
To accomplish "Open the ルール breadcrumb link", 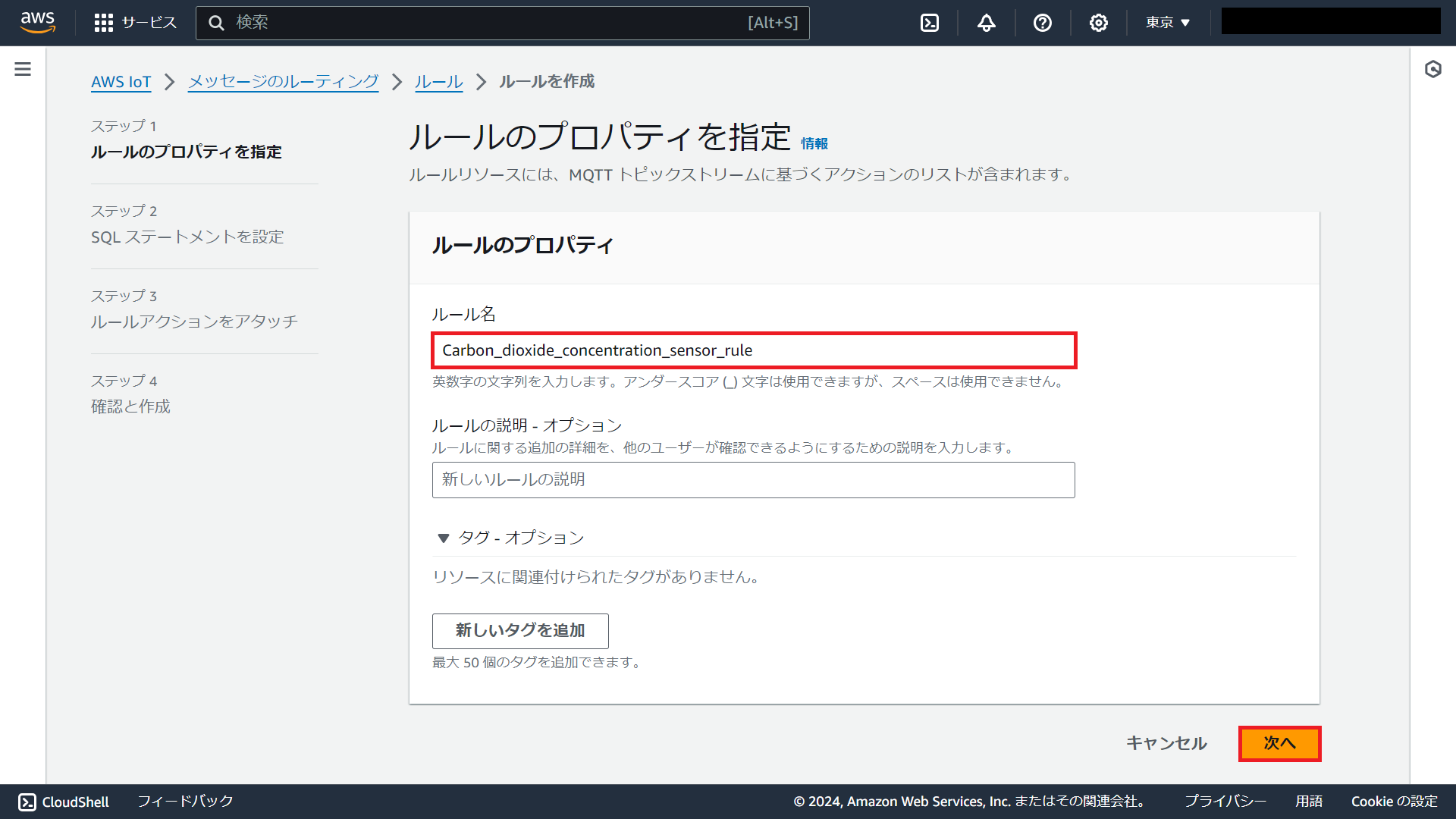I will (x=438, y=81).
